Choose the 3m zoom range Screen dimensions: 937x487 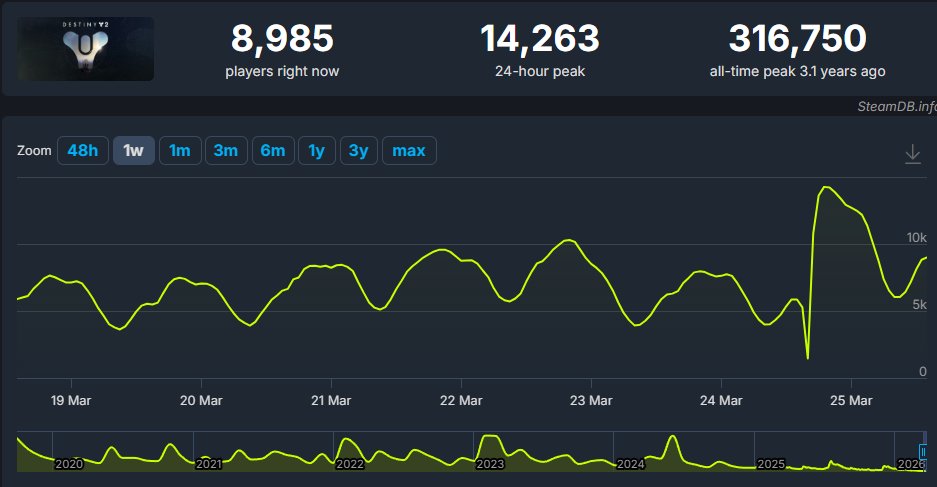point(226,151)
